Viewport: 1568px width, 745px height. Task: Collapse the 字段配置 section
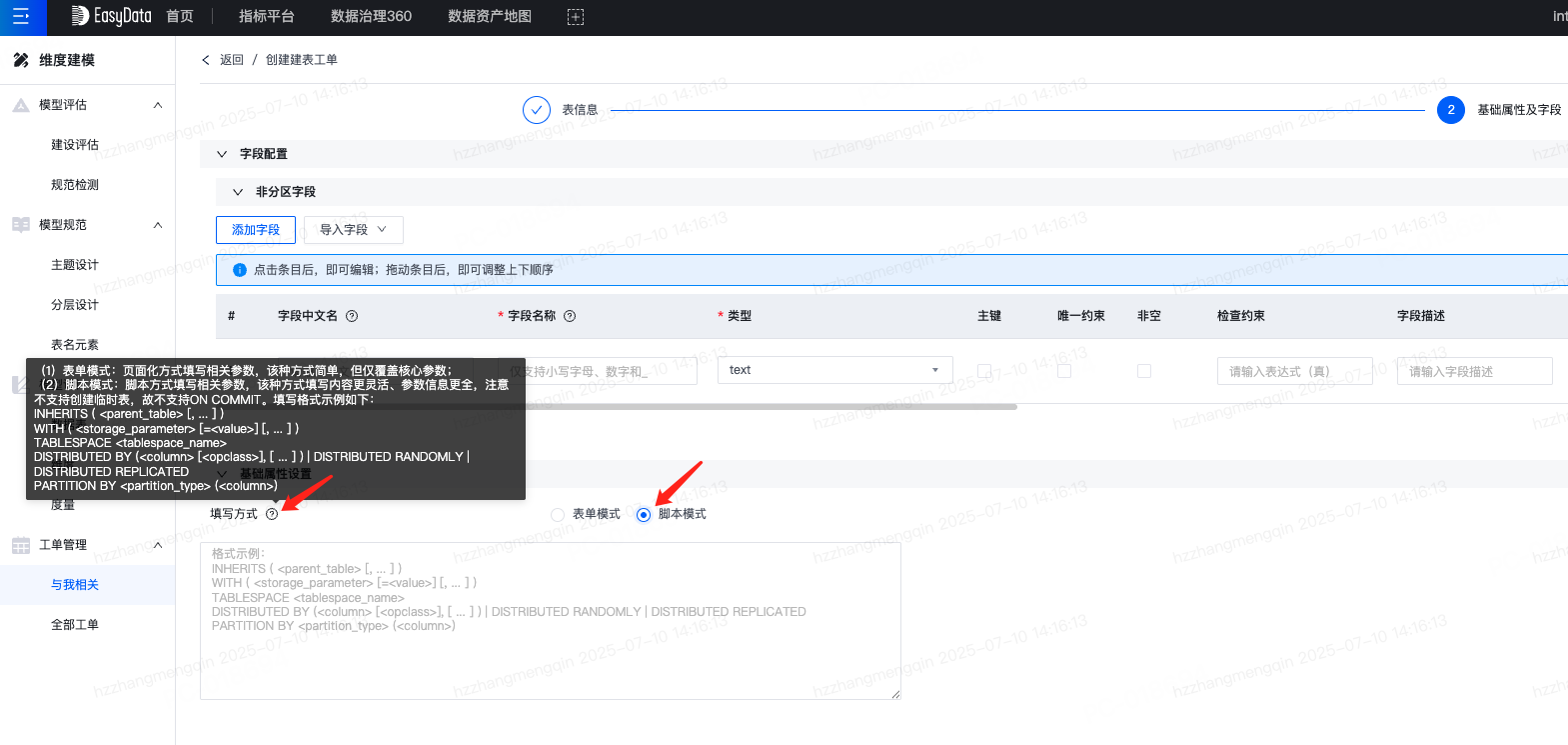coord(222,154)
